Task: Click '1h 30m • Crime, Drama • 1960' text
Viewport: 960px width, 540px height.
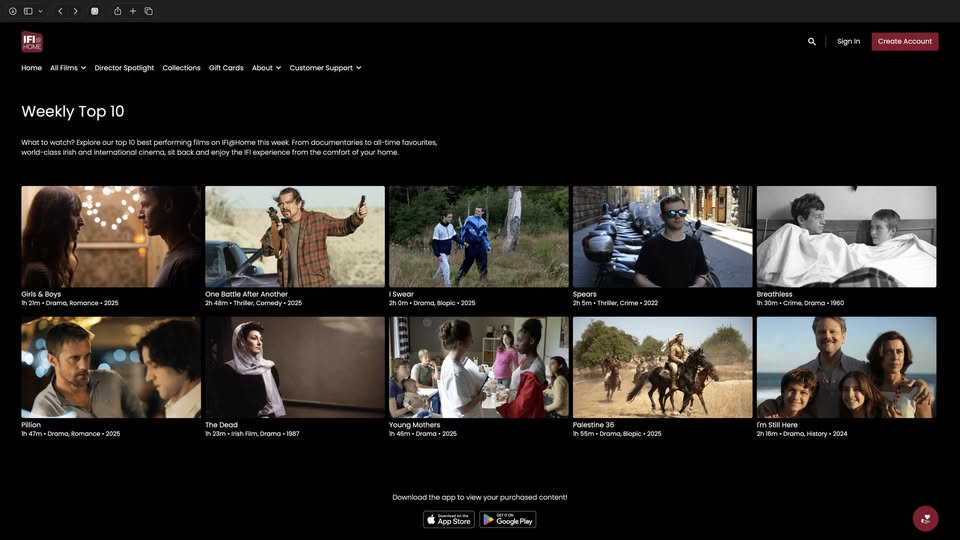Action: pos(800,303)
